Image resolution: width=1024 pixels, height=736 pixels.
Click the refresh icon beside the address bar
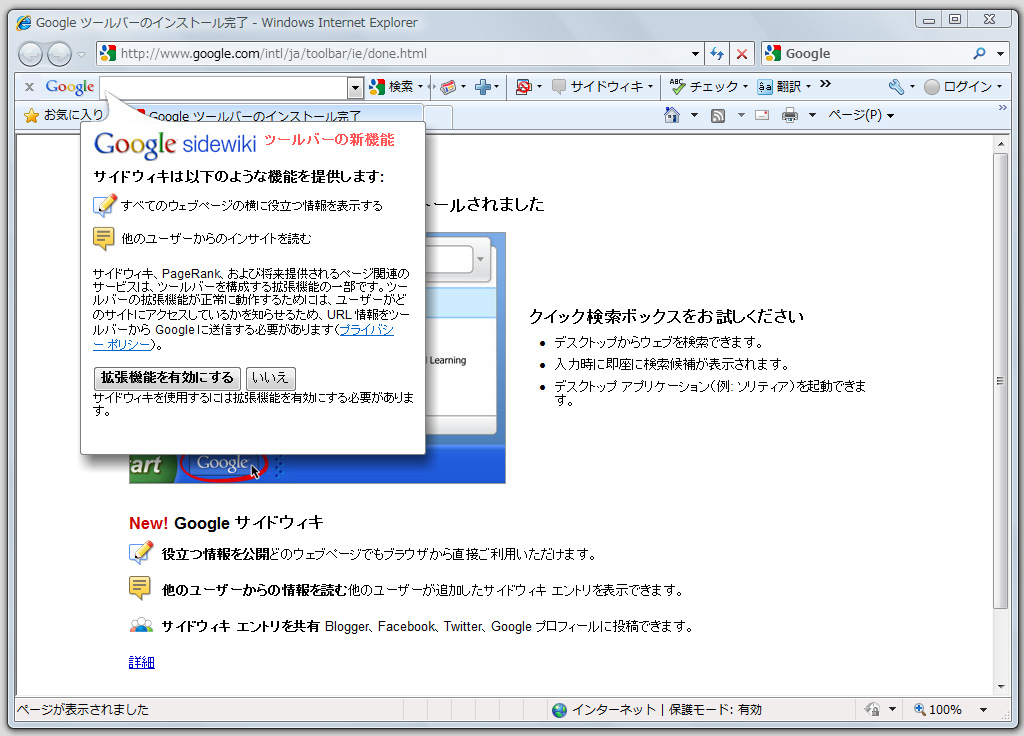[x=717, y=53]
